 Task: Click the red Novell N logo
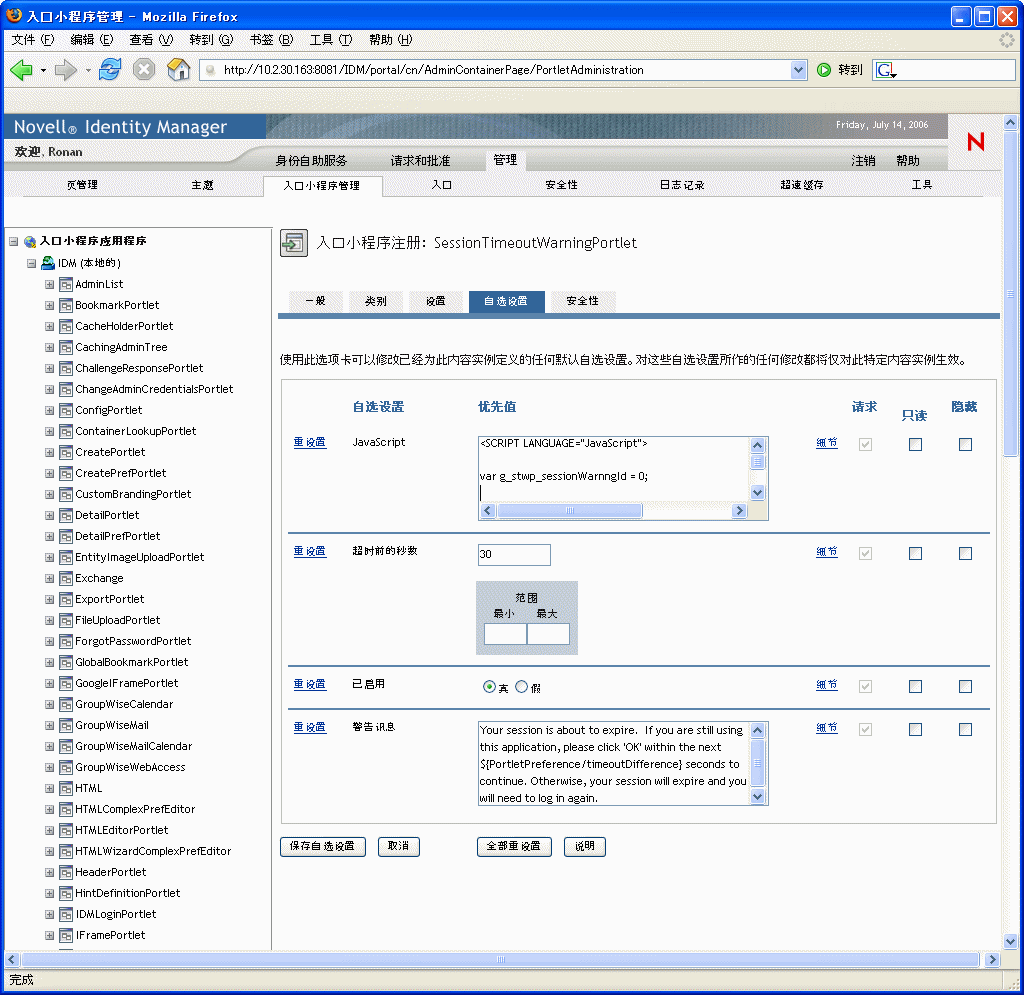coord(976,142)
